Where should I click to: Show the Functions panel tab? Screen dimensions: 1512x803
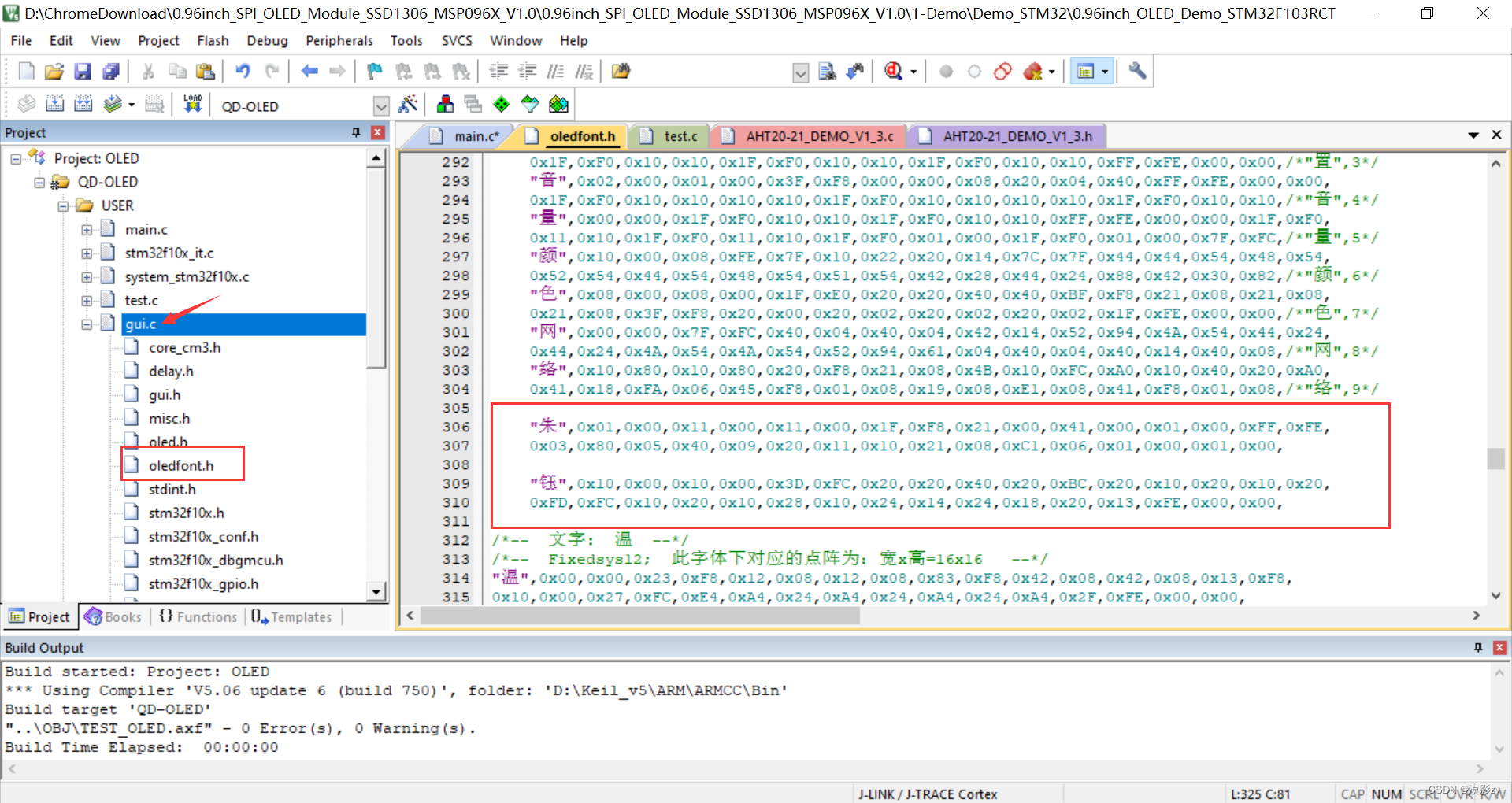click(x=198, y=616)
